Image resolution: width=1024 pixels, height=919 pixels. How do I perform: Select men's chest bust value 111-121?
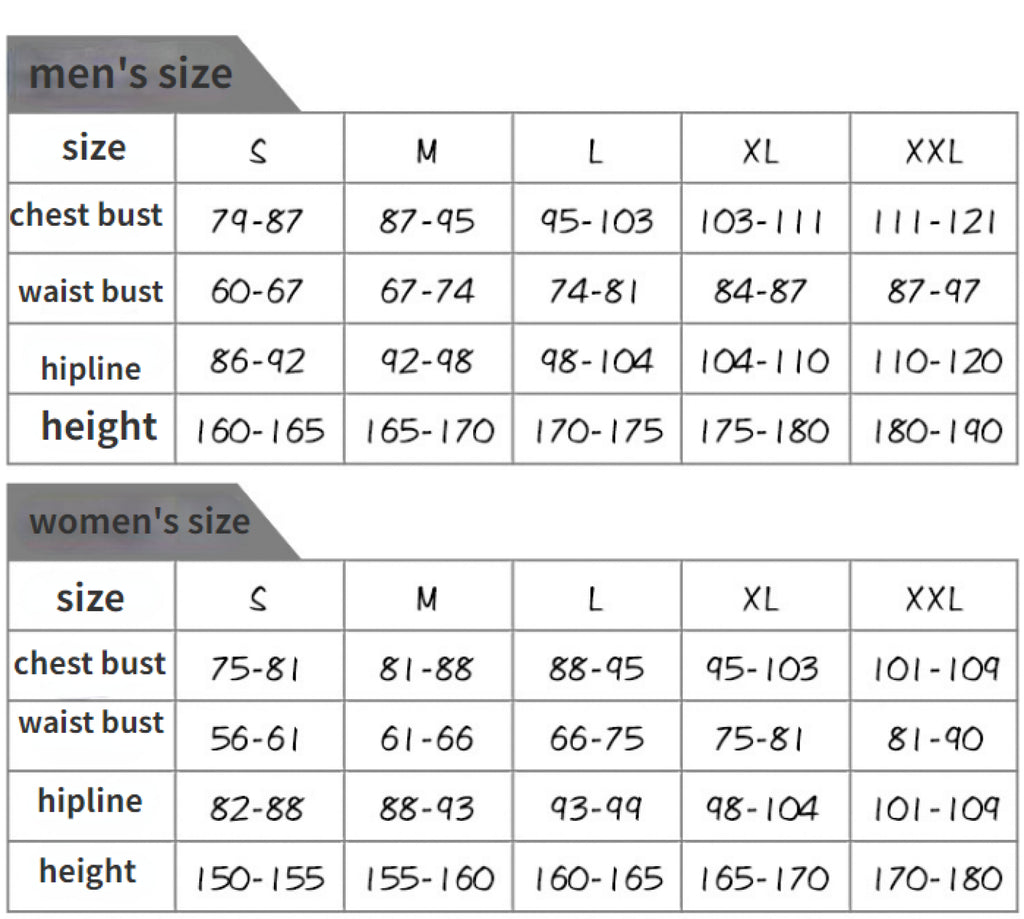click(934, 221)
